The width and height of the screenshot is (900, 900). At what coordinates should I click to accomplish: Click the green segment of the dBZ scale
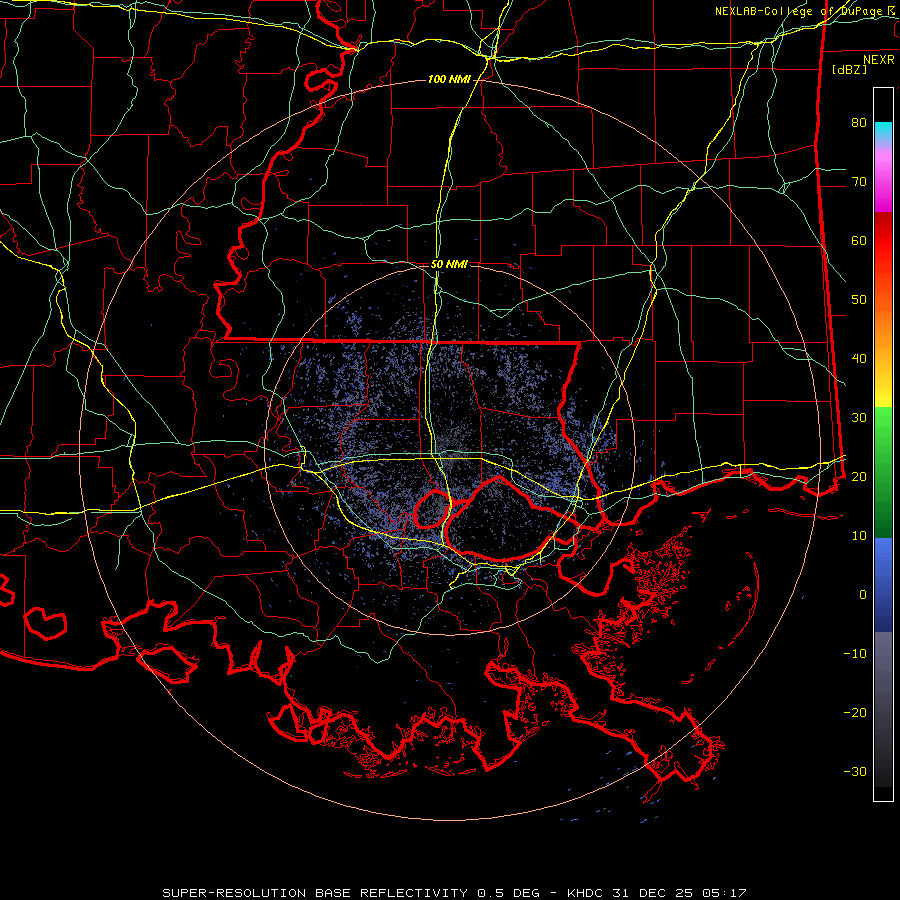tap(883, 472)
